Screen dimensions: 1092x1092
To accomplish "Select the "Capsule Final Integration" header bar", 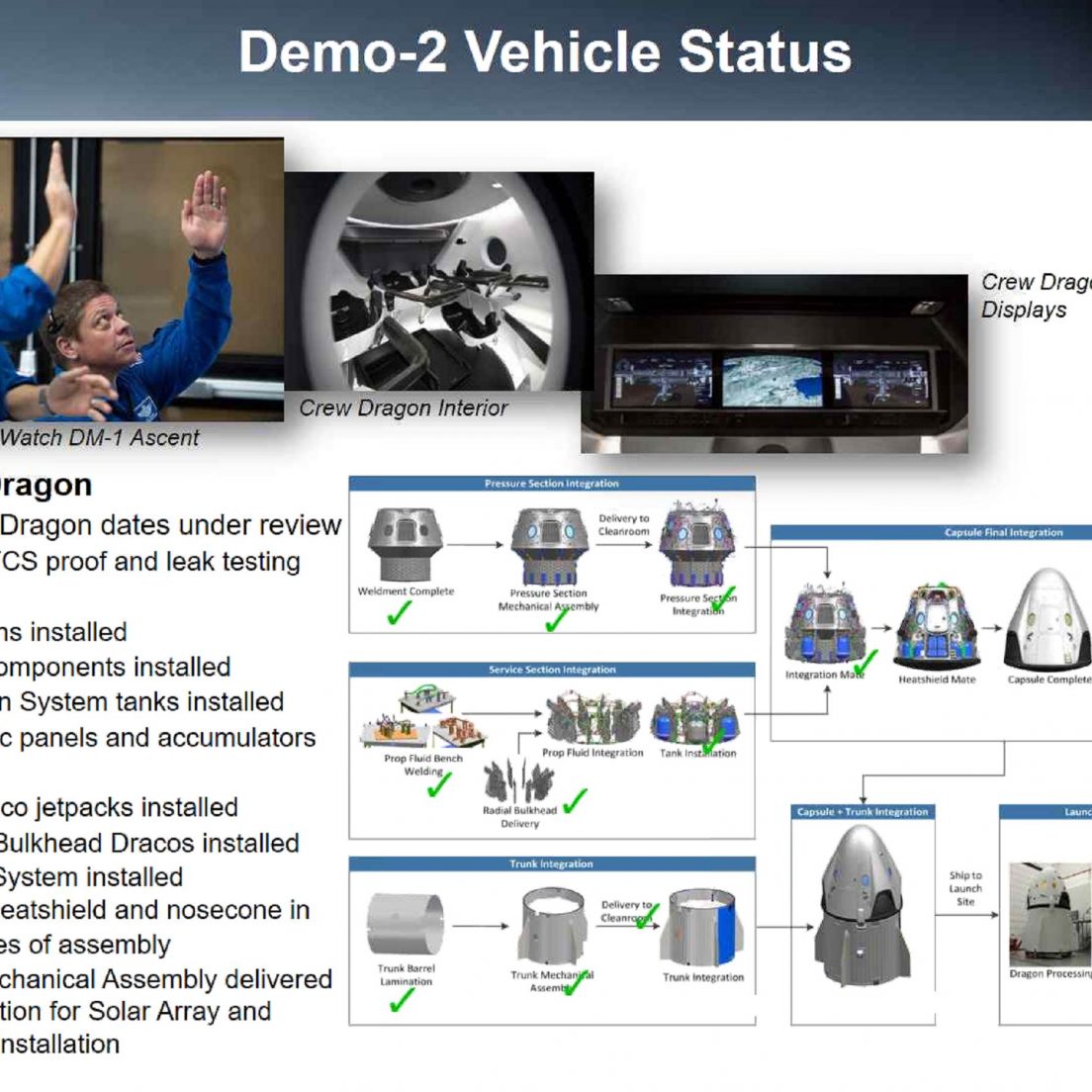I will 932,533.
